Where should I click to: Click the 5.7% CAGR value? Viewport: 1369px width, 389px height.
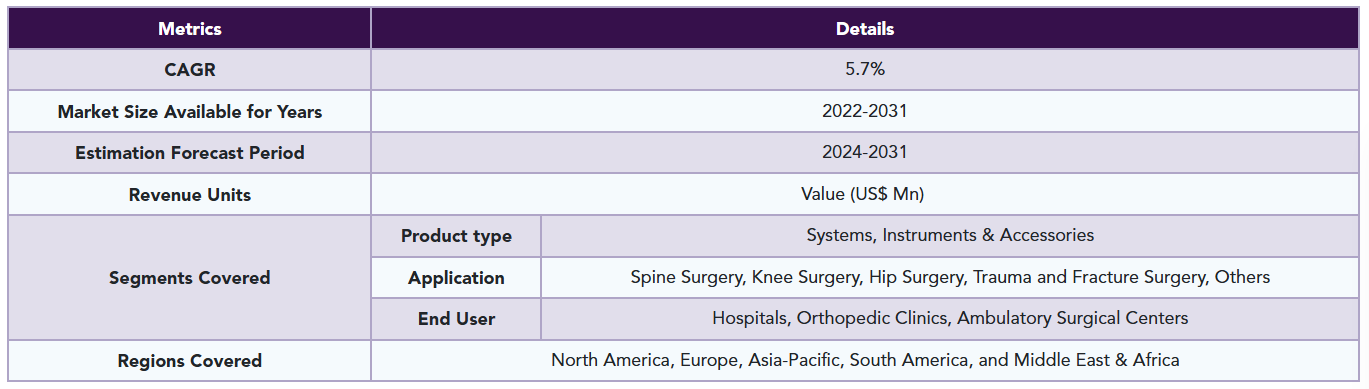coord(865,70)
